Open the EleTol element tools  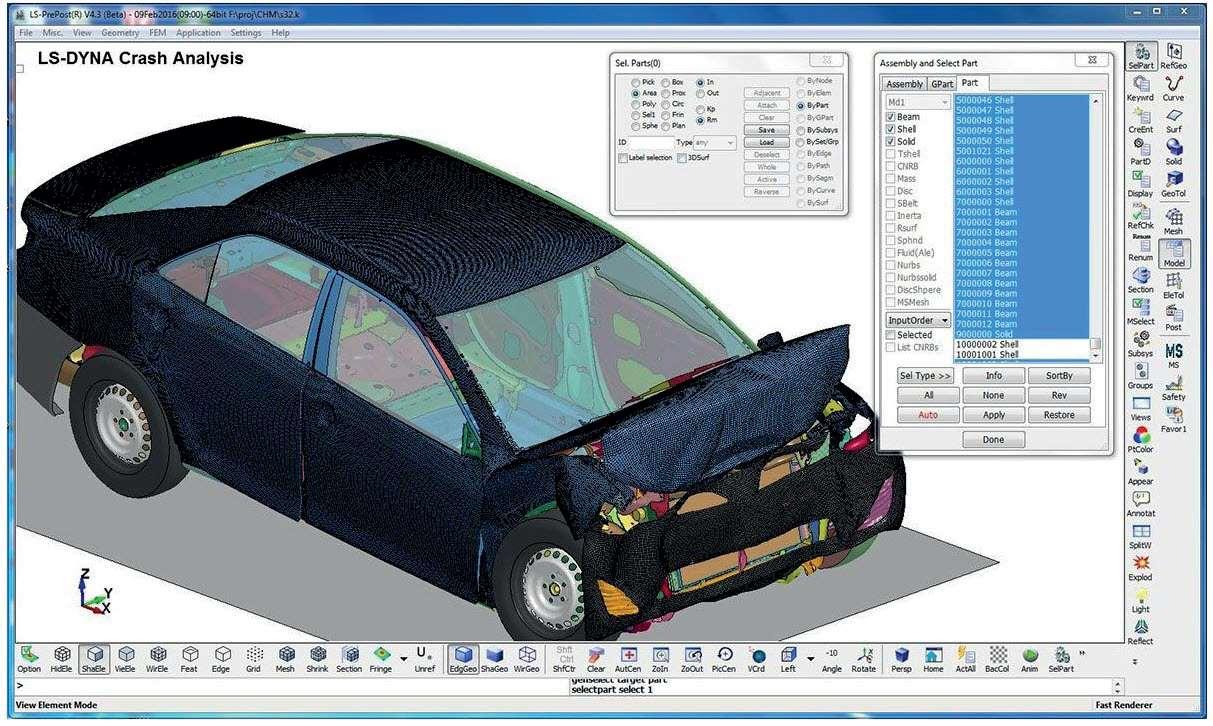coord(1174,286)
